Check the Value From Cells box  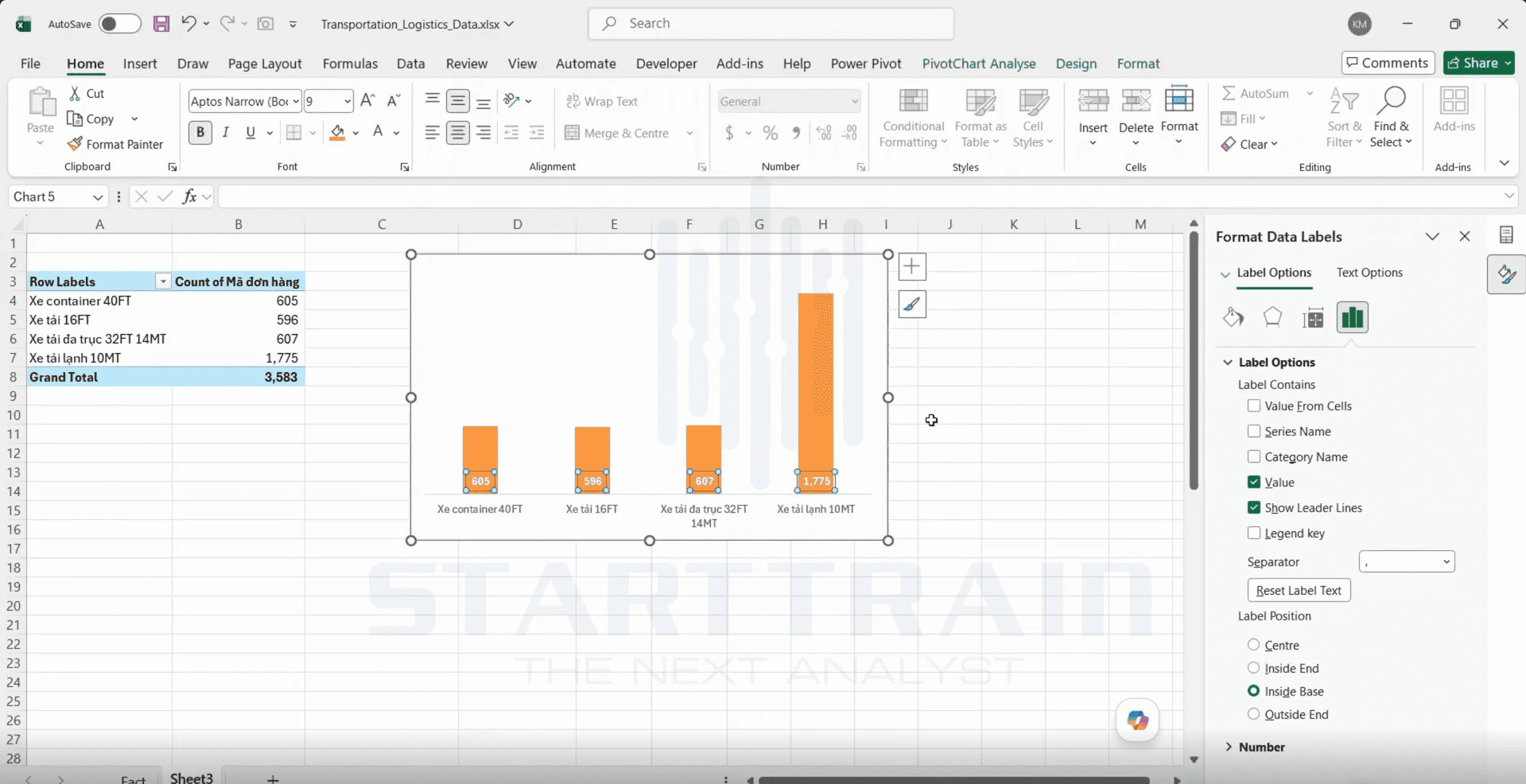[x=1254, y=406]
